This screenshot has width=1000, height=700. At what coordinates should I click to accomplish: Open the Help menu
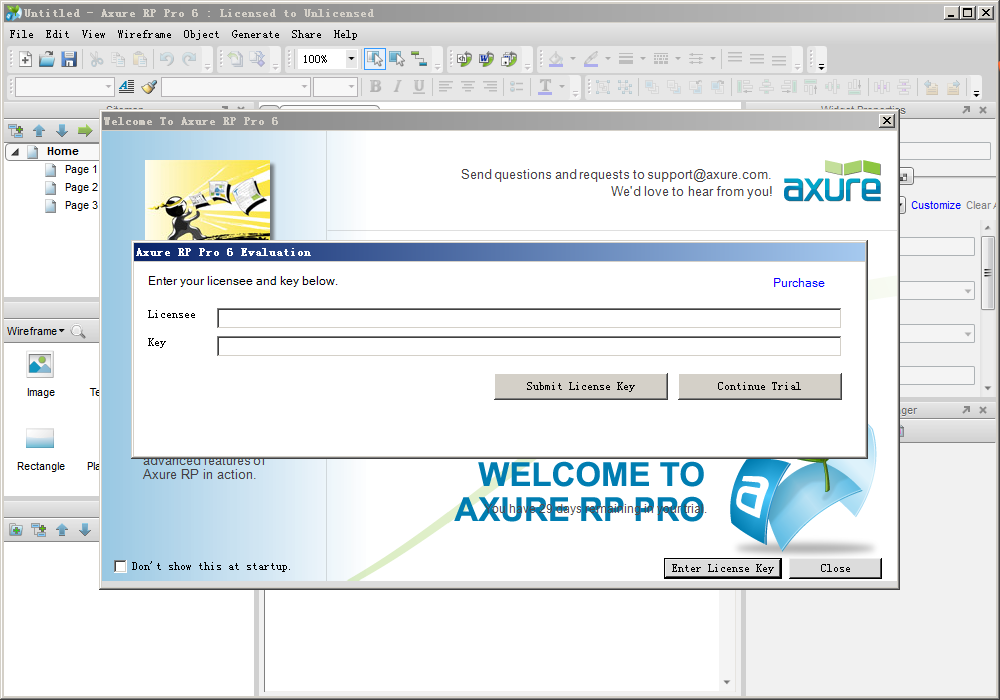tap(346, 34)
